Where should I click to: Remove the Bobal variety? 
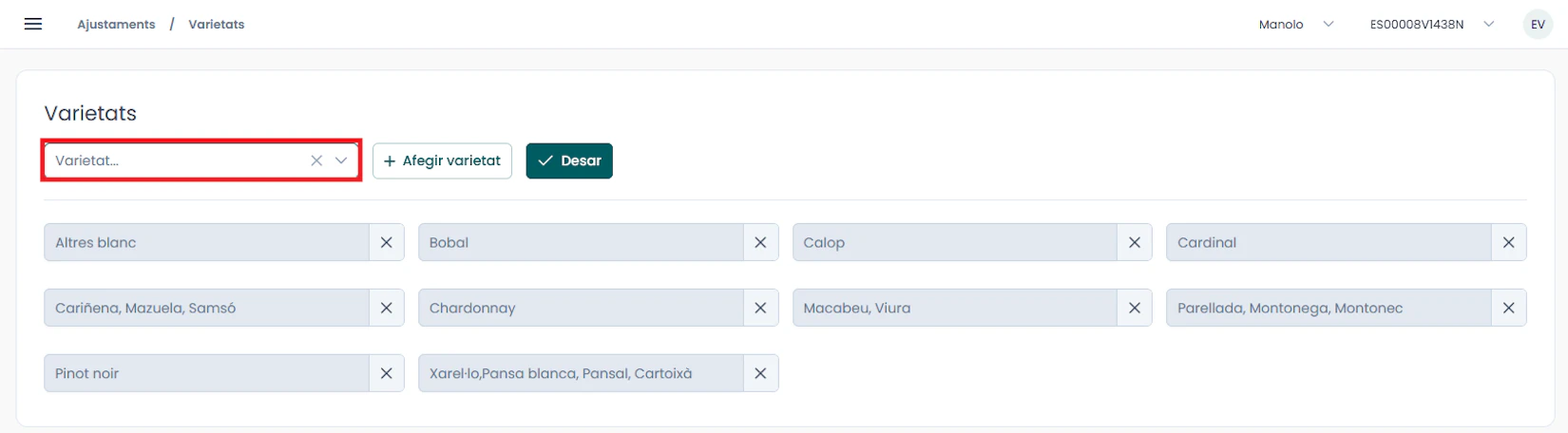click(x=760, y=242)
